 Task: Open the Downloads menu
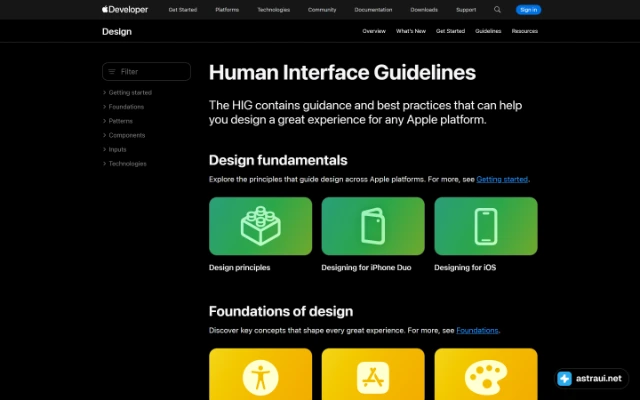(x=424, y=10)
